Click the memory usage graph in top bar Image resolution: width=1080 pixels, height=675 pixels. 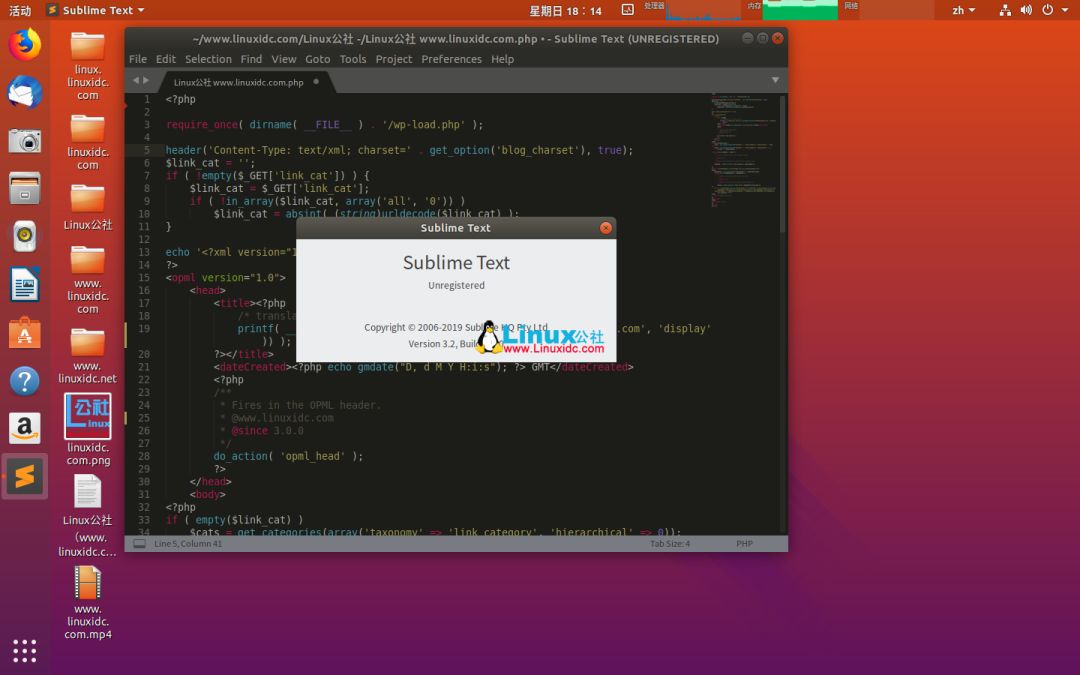[800, 10]
